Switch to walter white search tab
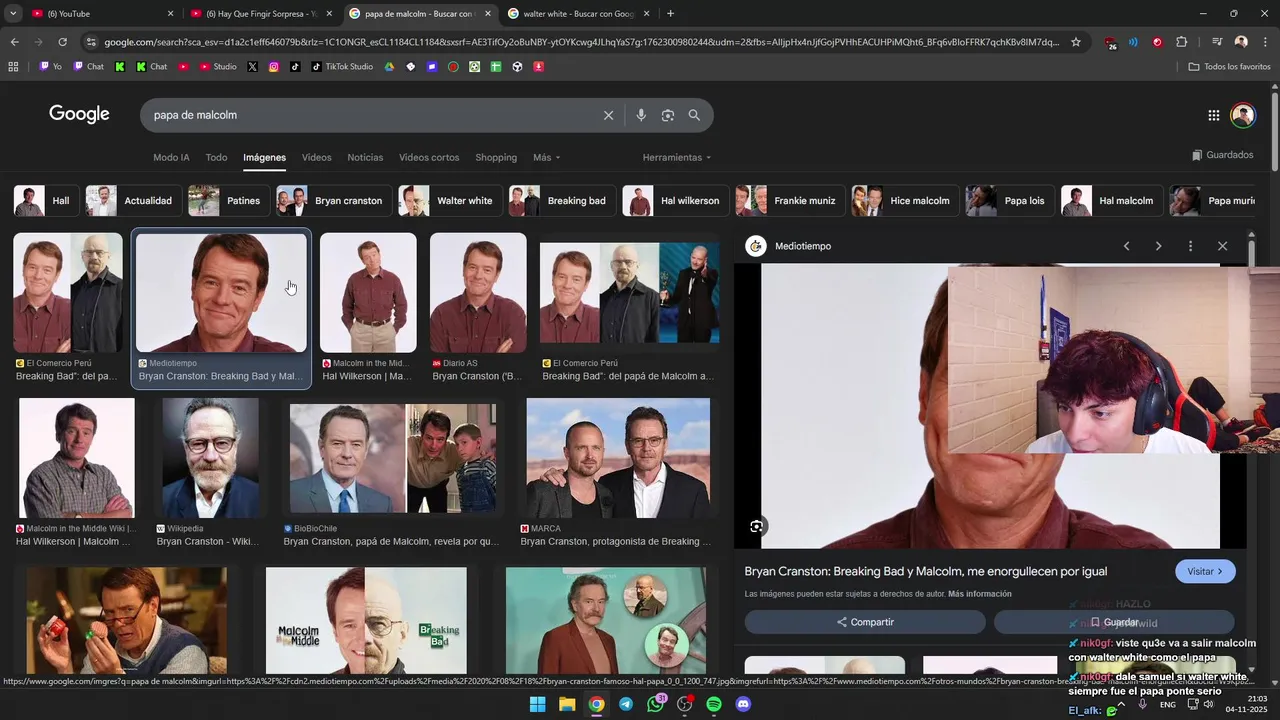The width and height of the screenshot is (1280, 720). pos(578,14)
